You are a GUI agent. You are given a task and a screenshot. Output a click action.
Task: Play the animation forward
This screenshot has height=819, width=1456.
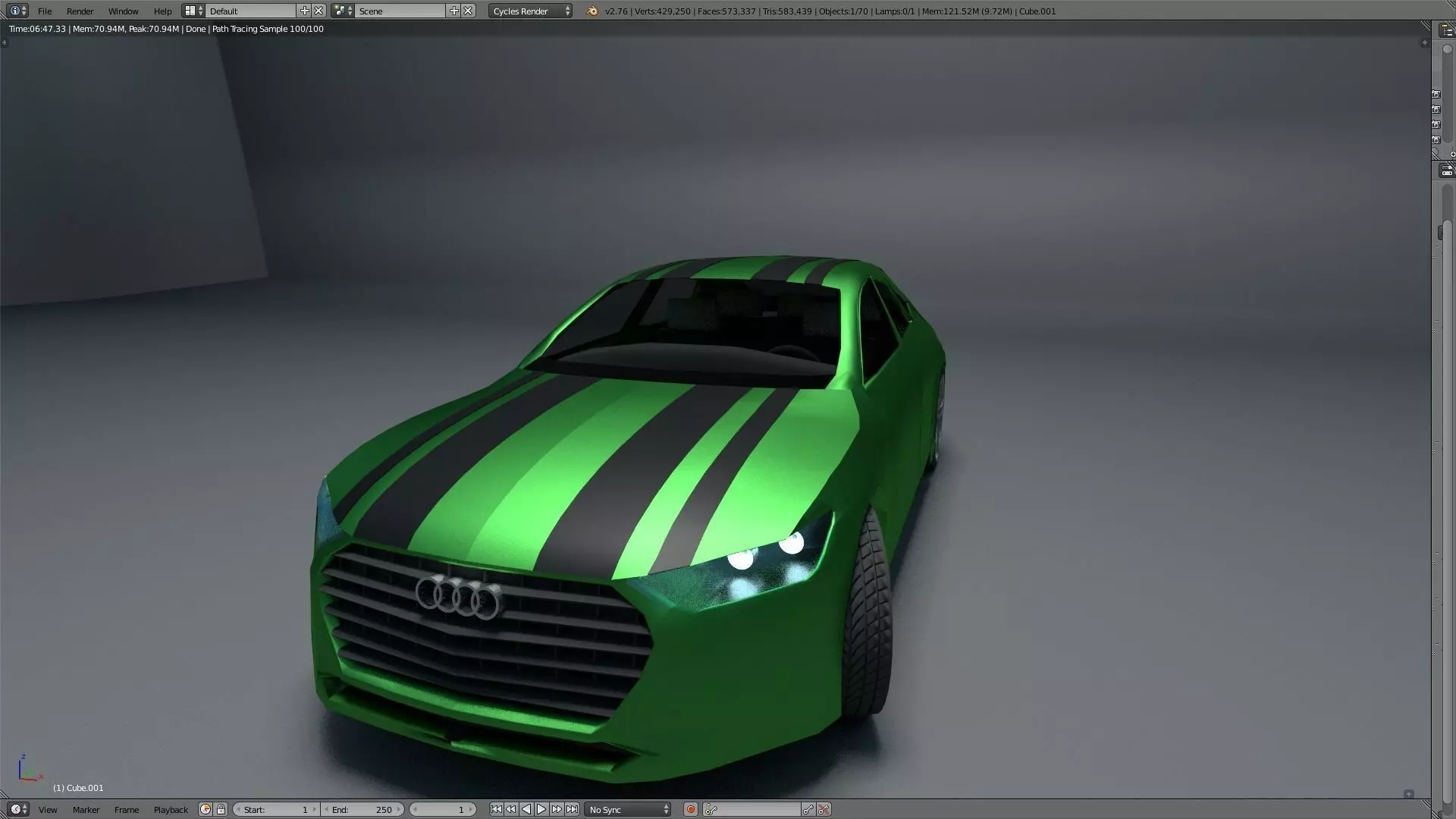(541, 809)
